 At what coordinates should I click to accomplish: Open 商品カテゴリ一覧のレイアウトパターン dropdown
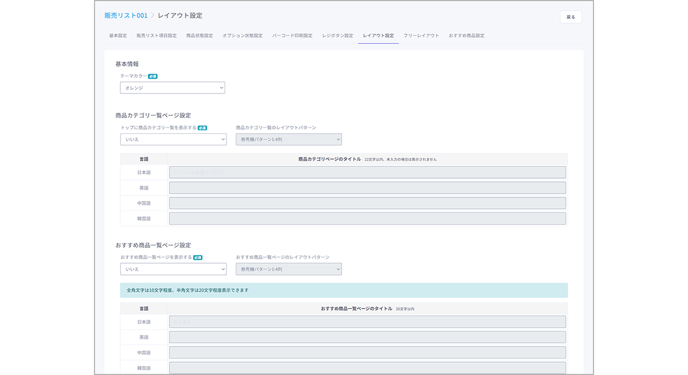(x=289, y=139)
